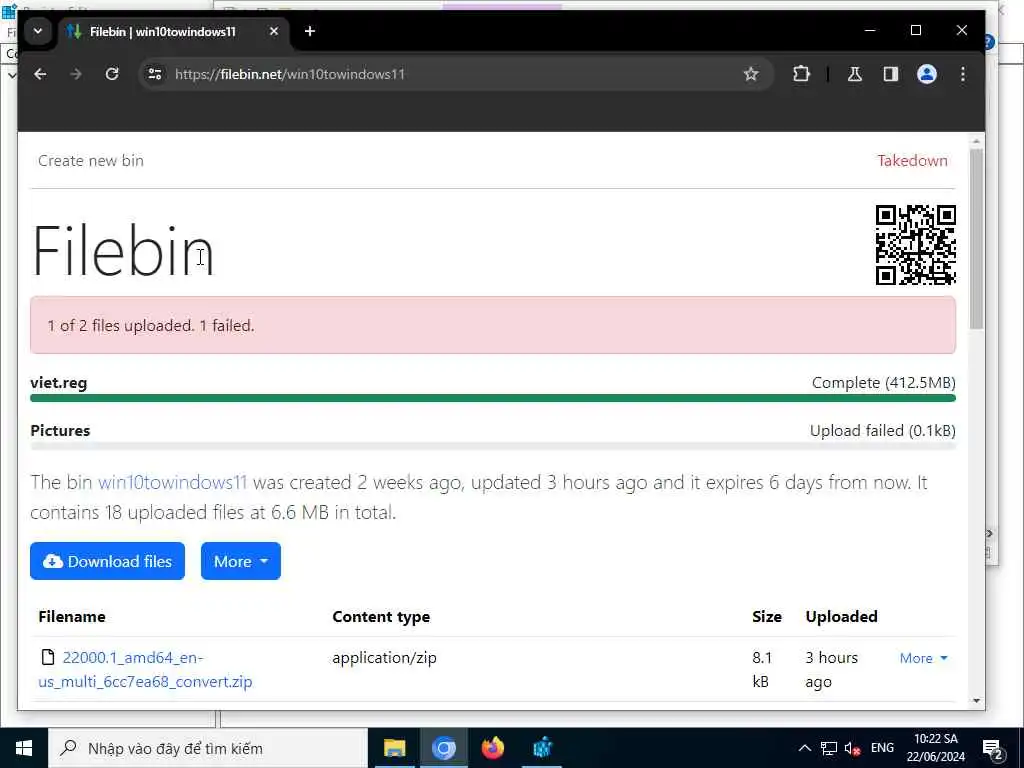Click the Download files button

click(107, 561)
